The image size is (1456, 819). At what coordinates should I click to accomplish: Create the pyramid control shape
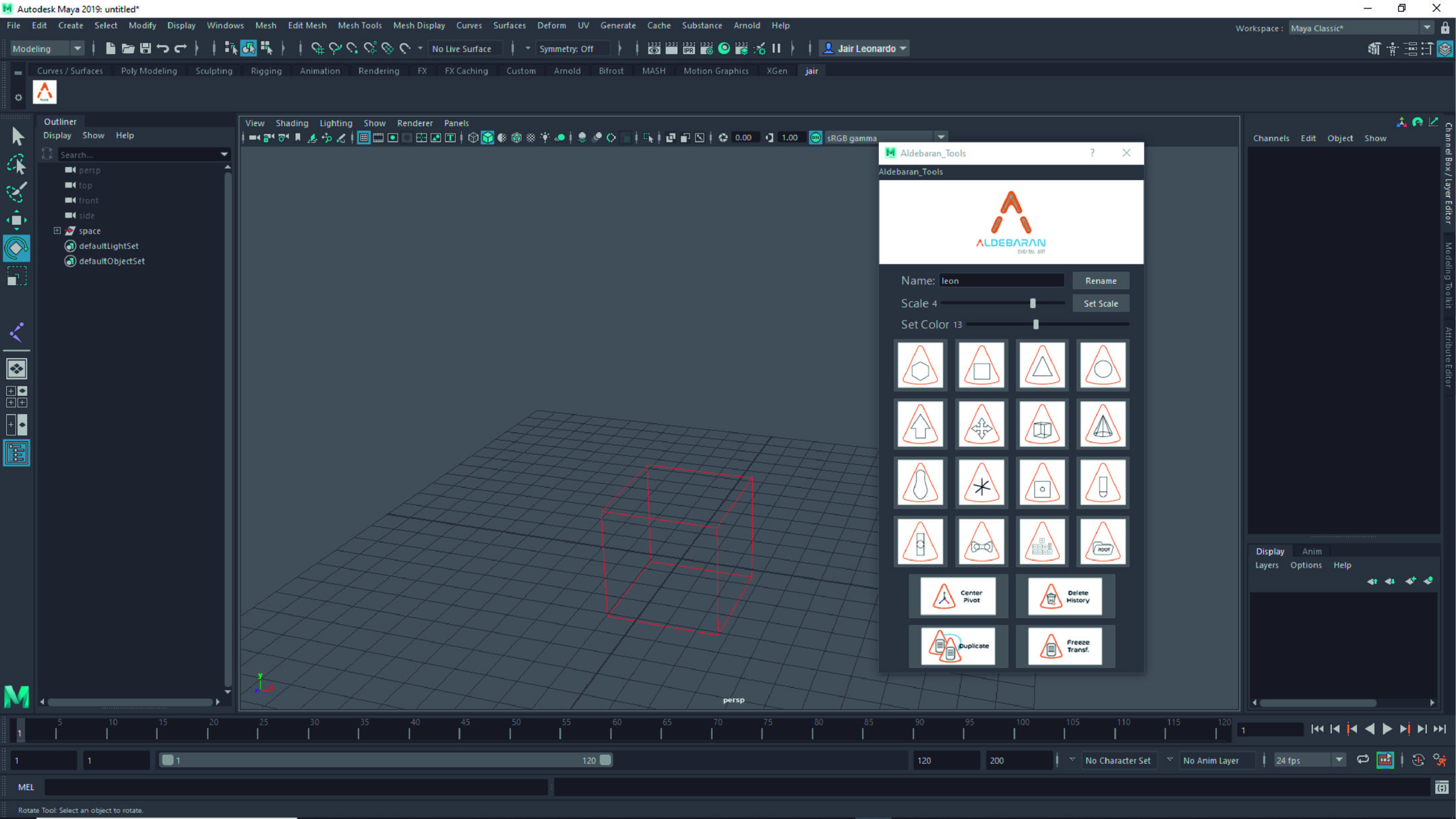point(1103,424)
